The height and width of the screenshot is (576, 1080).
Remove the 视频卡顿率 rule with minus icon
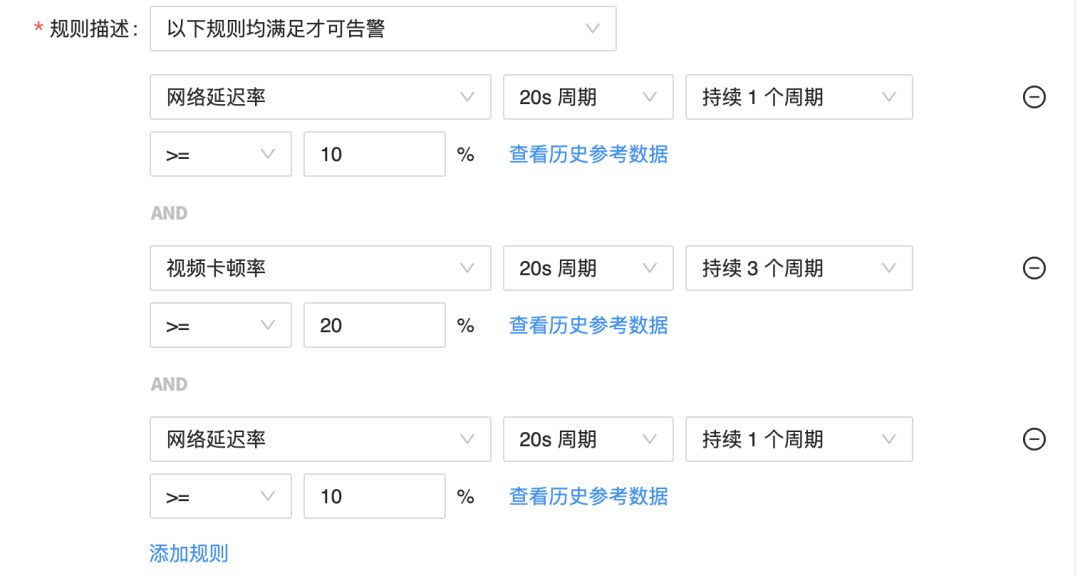click(1034, 268)
